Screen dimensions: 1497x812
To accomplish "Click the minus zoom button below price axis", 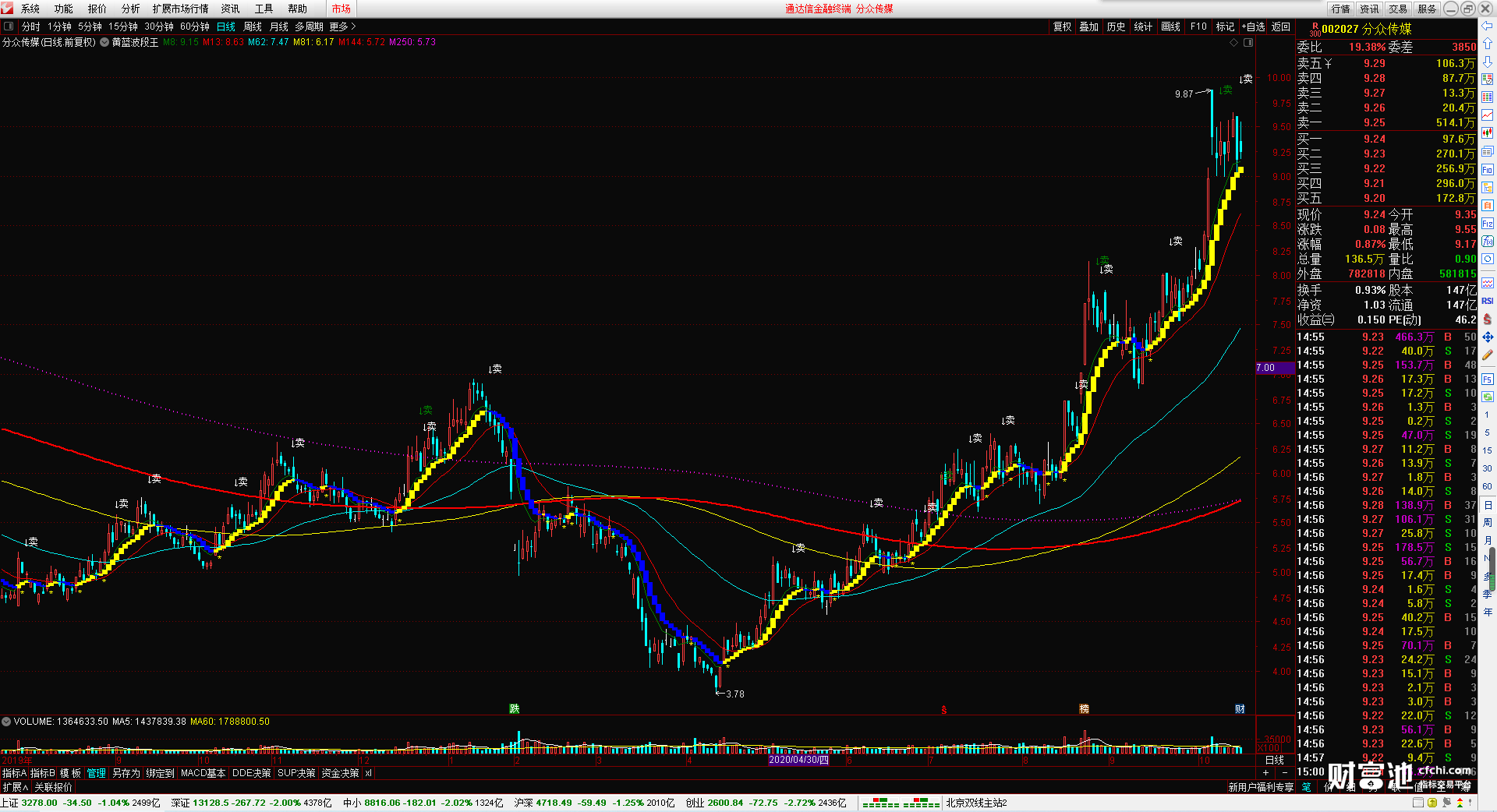I will click(1285, 772).
